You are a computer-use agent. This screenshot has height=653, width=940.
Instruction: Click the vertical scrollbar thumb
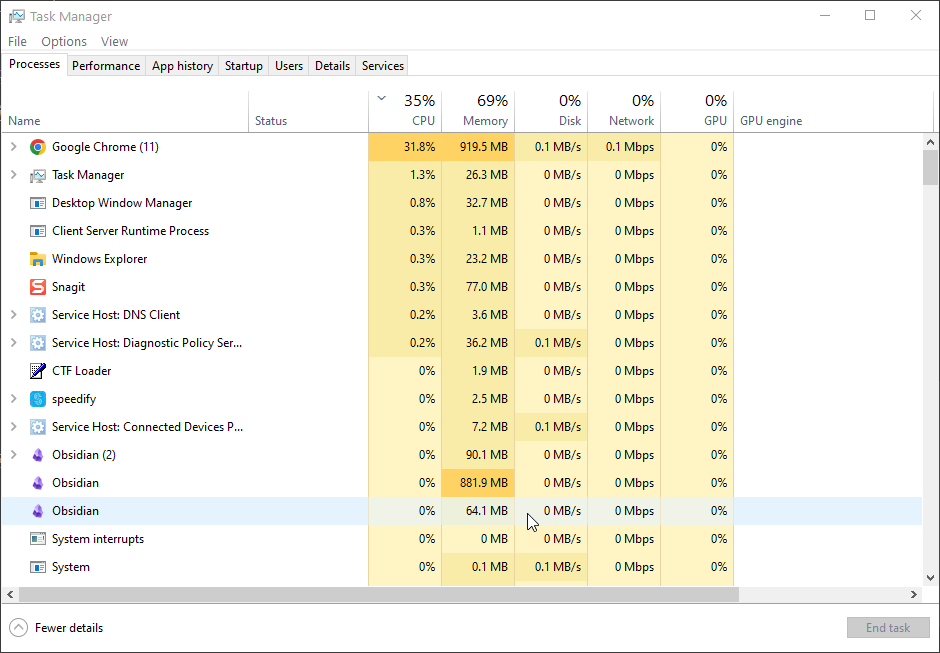pos(930,167)
